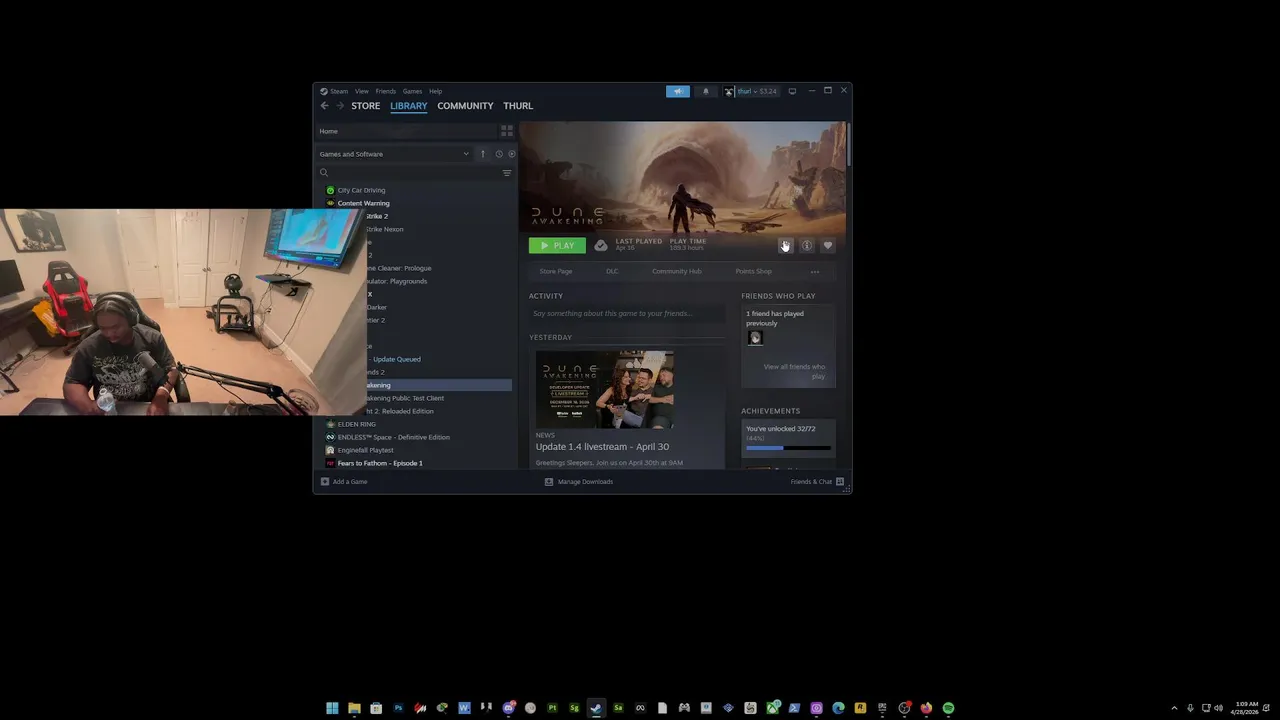Open the View menu
Viewport: 1280px width, 720px height.
point(362,91)
